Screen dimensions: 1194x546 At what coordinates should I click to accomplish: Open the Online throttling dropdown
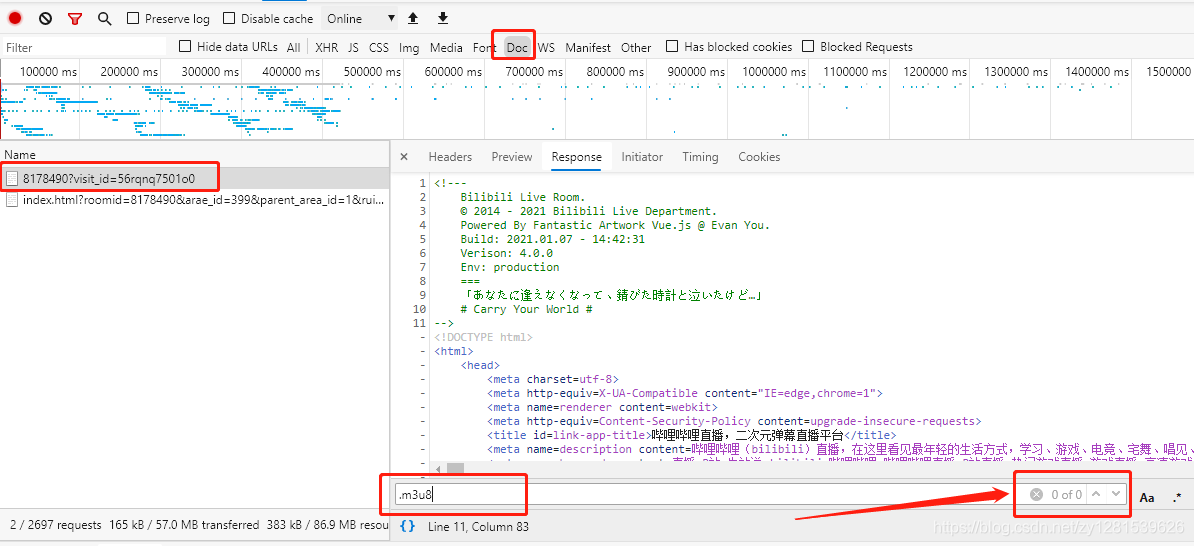361,18
